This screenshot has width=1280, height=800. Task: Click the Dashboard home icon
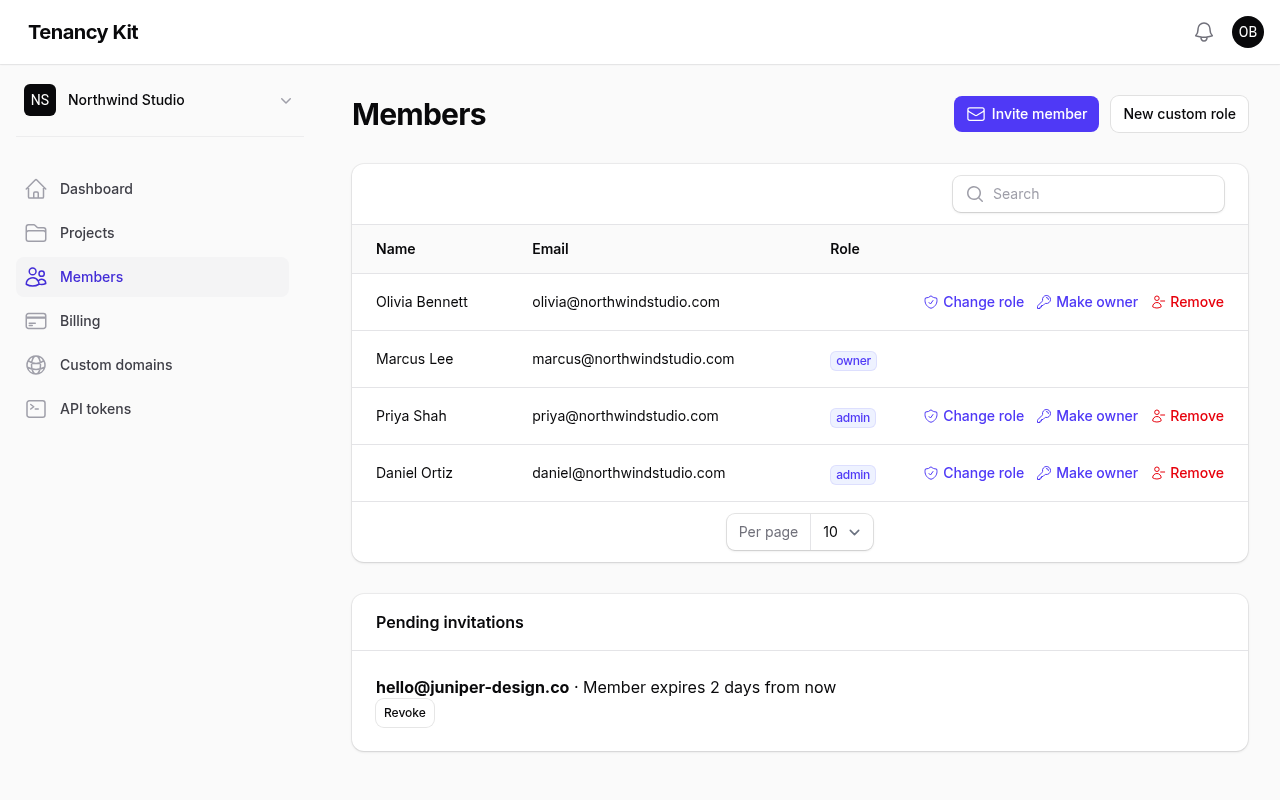click(36, 189)
